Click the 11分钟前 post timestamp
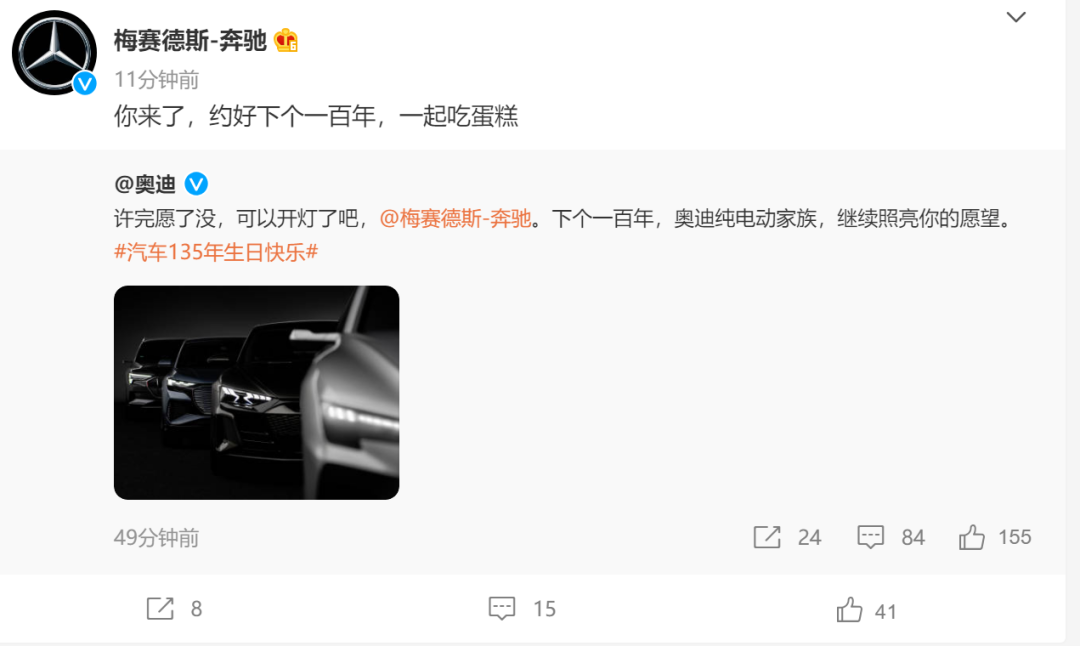 [x=156, y=80]
